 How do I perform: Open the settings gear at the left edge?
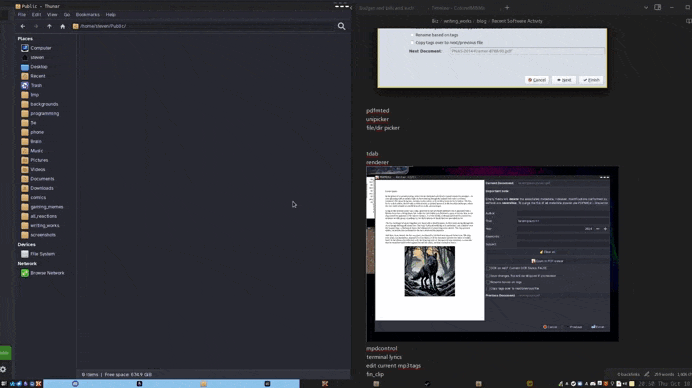coord(4,369)
